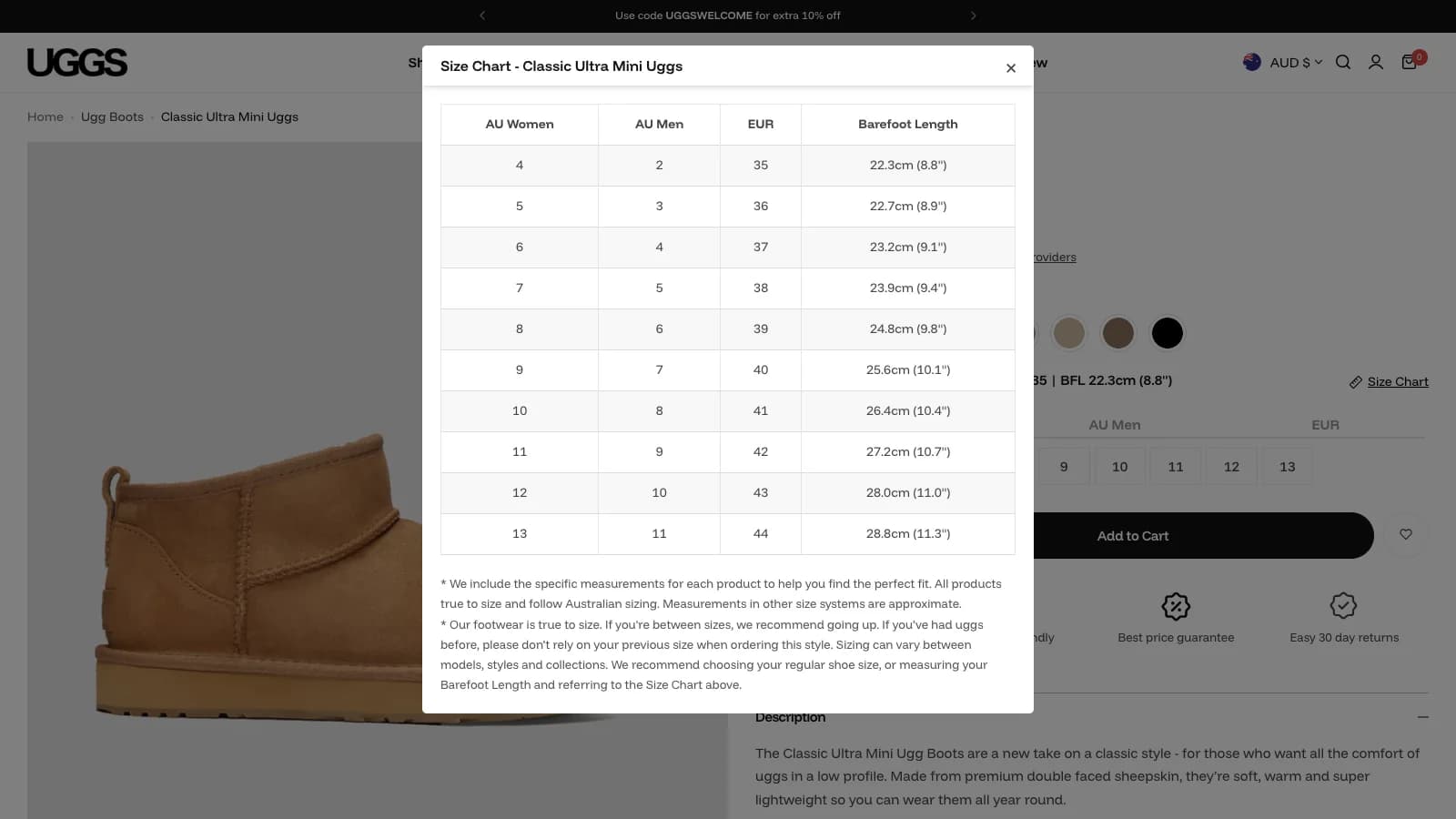The width and height of the screenshot is (1456, 819).
Task: Click the 28.8cm (11.3") cell
Action: click(x=908, y=533)
